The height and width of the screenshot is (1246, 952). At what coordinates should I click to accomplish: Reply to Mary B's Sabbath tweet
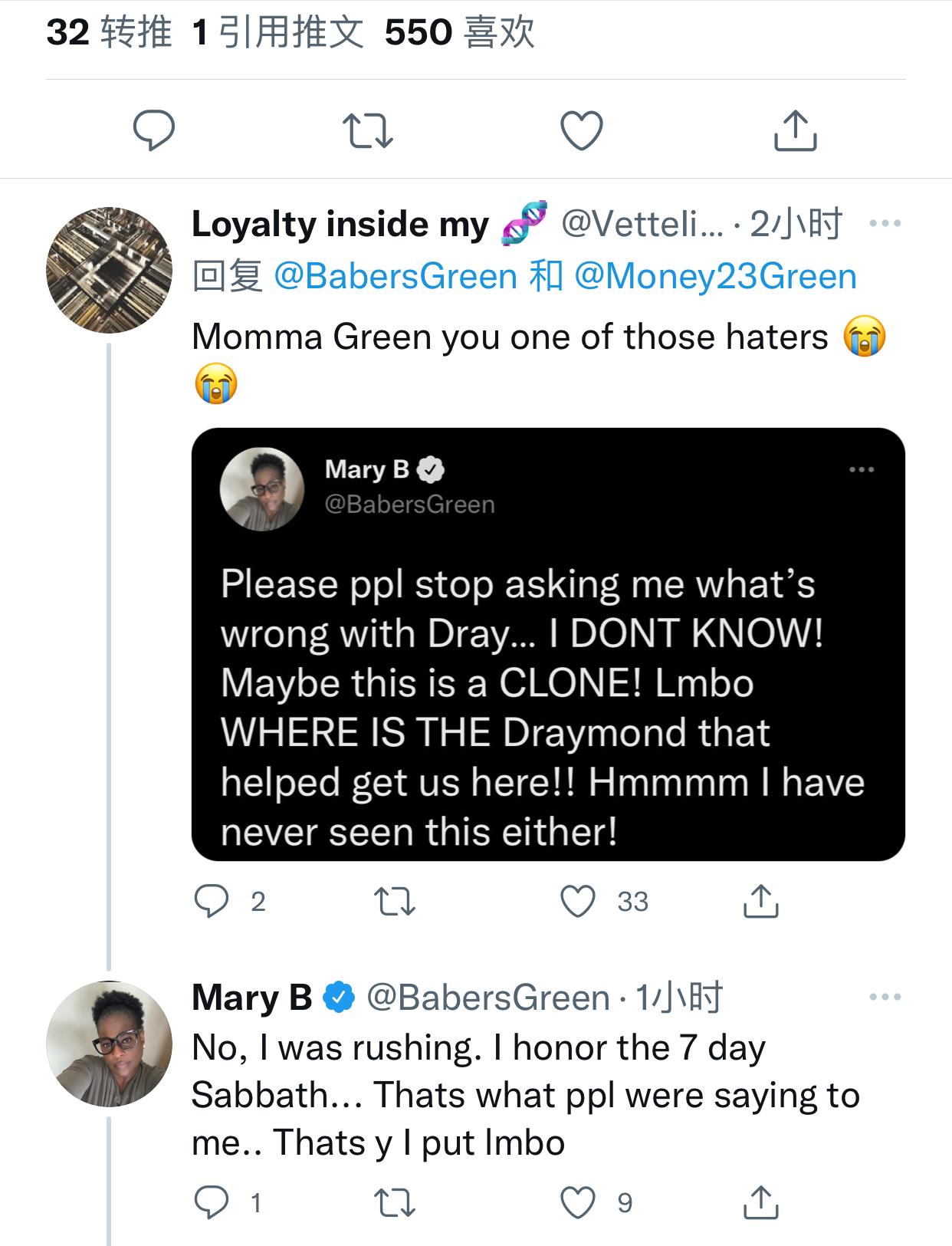pyautogui.click(x=212, y=1202)
